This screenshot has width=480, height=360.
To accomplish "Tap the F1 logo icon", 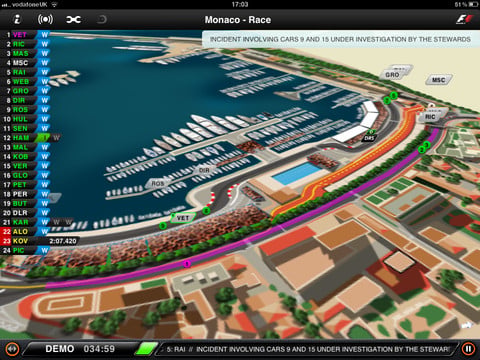I will point(464,19).
